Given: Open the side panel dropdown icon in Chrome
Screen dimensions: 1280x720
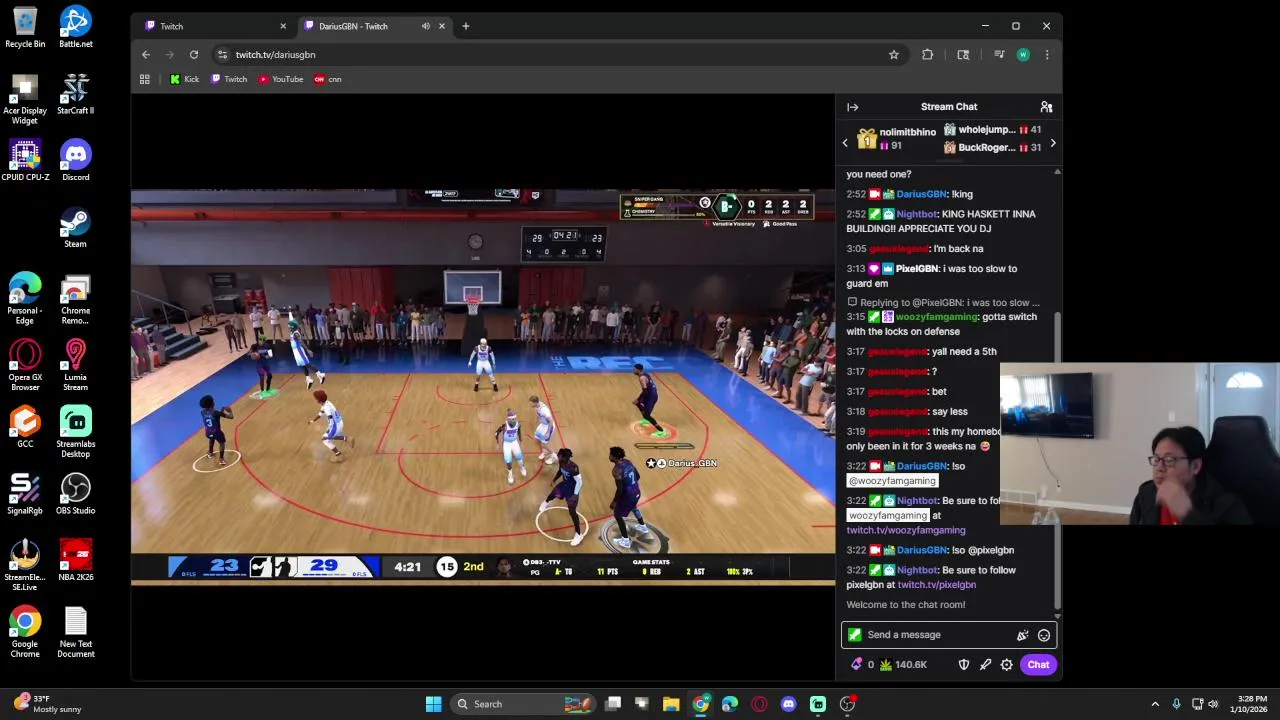Looking at the screenshot, I should [963, 55].
